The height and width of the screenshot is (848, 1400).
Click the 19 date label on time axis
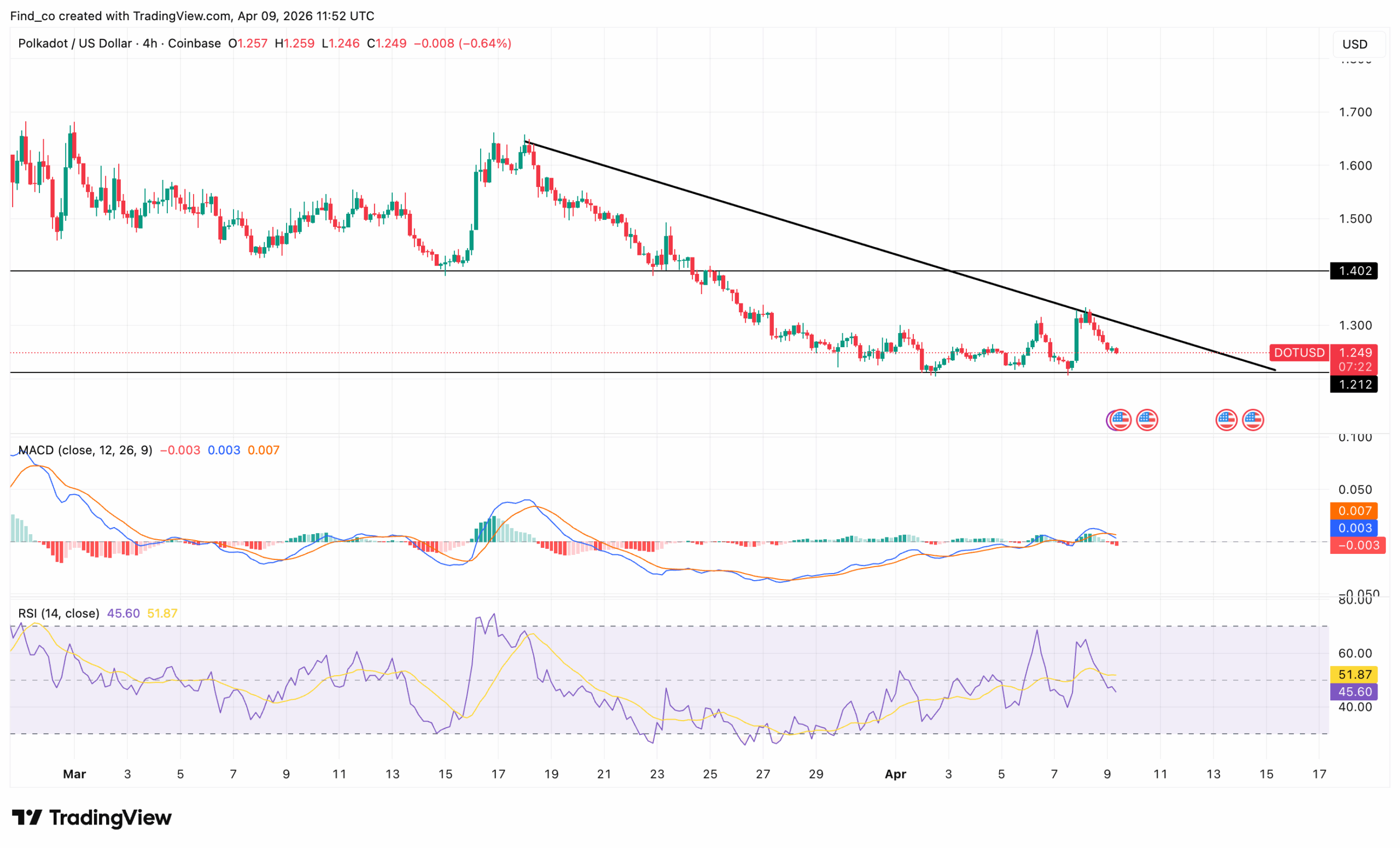point(551,774)
